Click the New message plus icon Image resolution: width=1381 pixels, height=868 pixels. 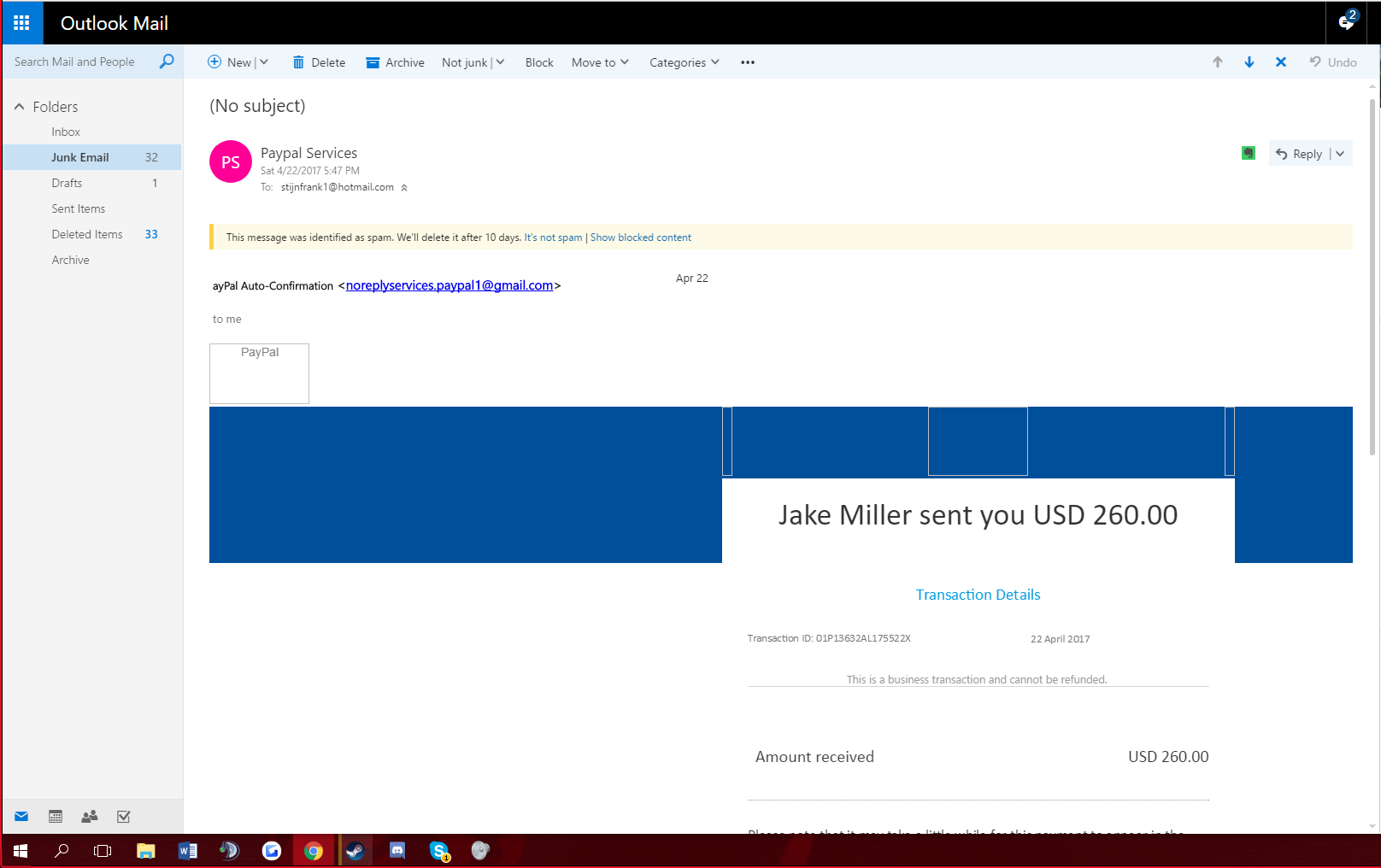(x=214, y=62)
